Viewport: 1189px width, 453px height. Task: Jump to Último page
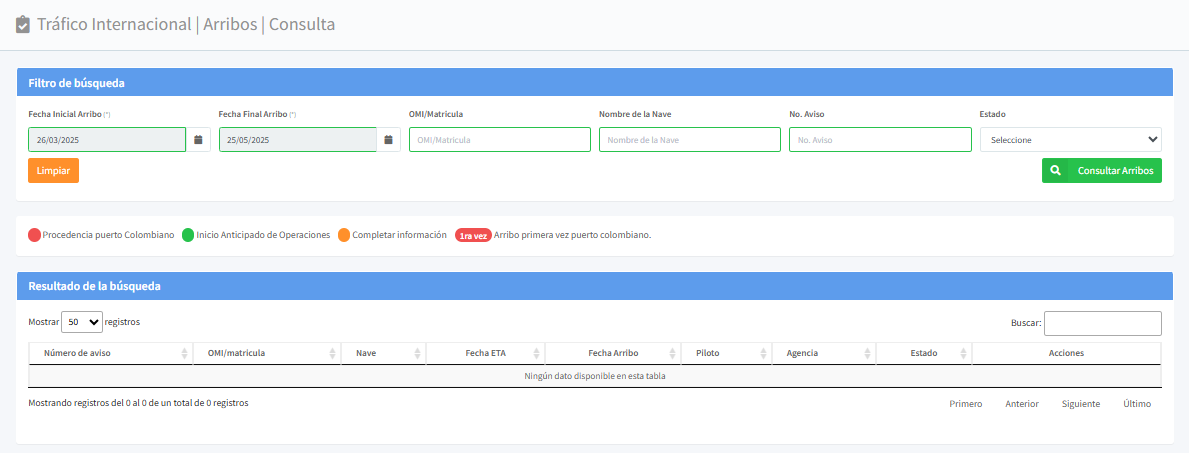[x=1136, y=404]
